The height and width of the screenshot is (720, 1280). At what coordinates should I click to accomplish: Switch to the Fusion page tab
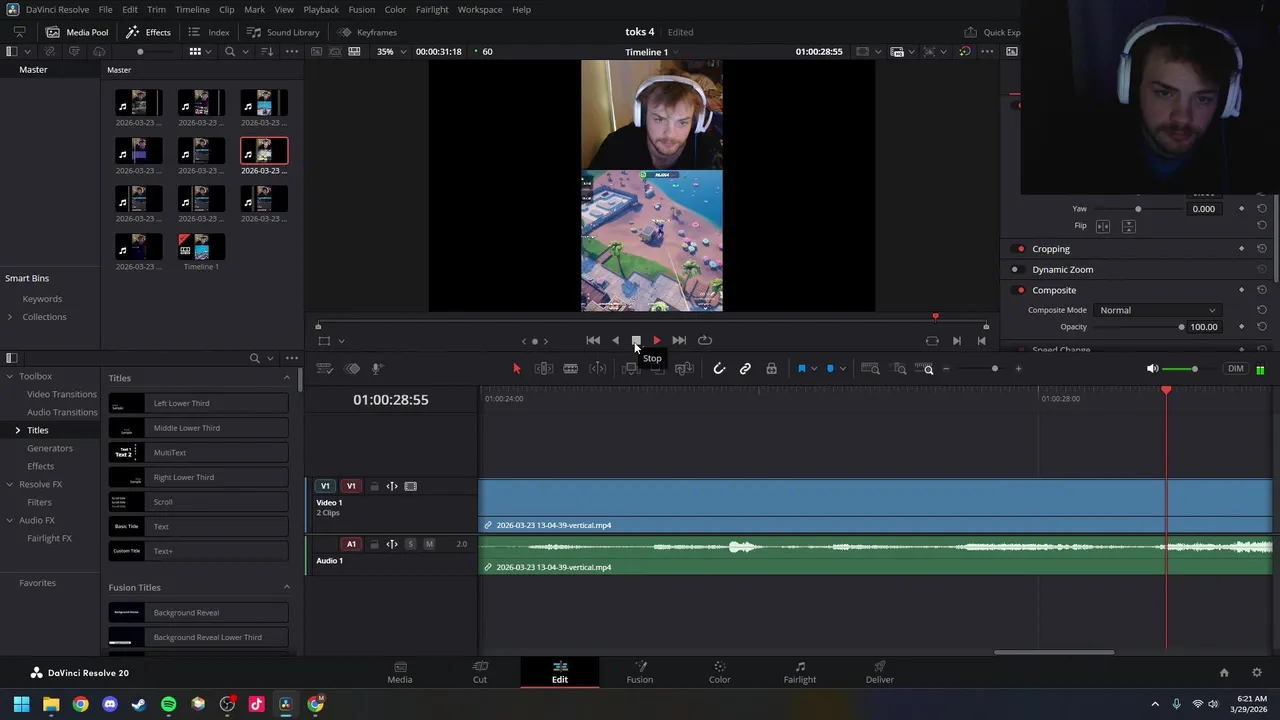coord(640,672)
